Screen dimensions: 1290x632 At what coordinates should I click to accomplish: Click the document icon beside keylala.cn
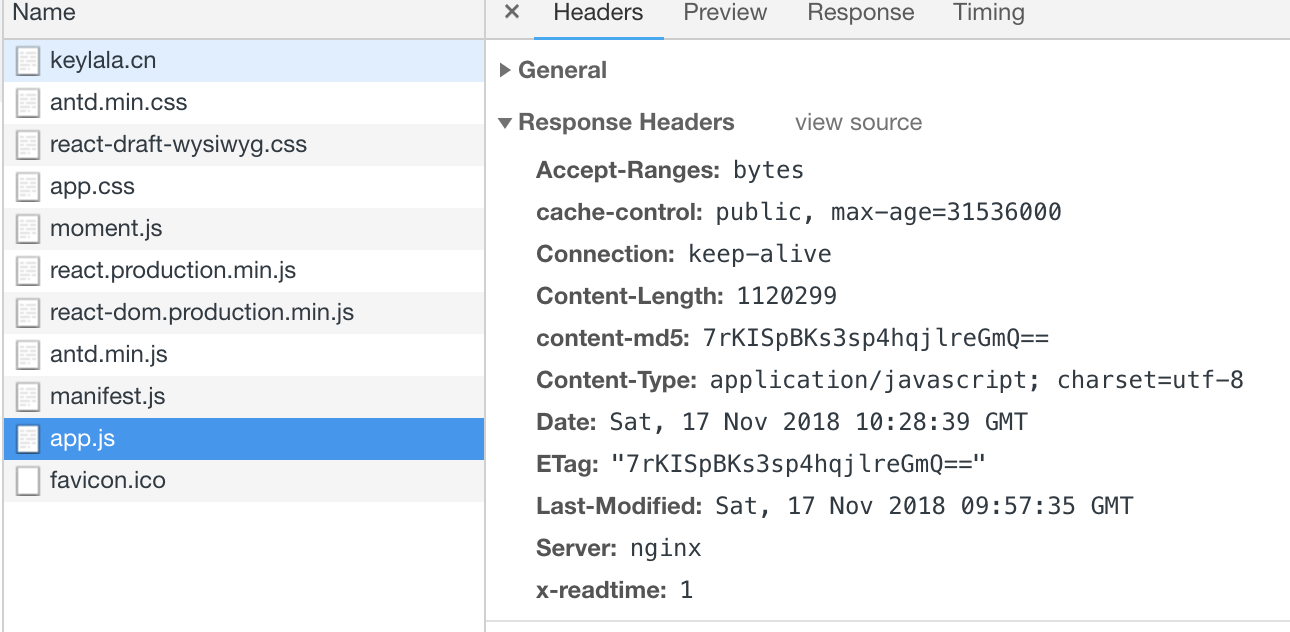coord(26,60)
